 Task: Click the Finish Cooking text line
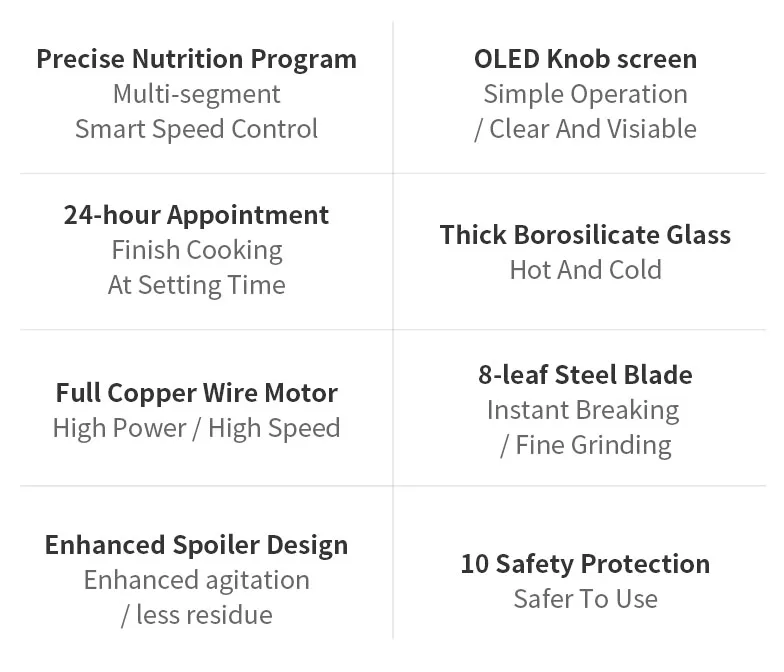[x=196, y=250]
